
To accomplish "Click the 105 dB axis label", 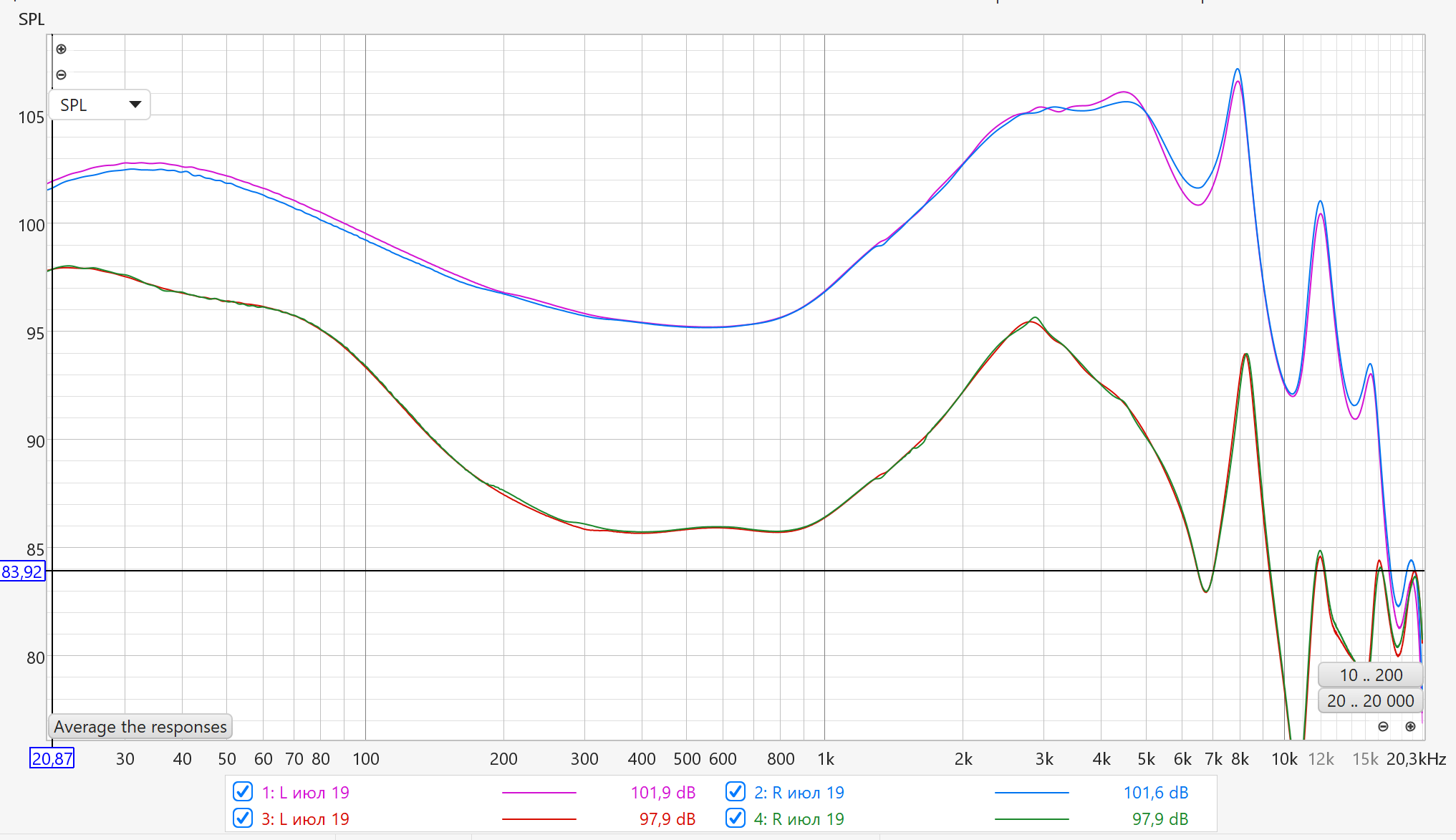I will click(x=31, y=117).
